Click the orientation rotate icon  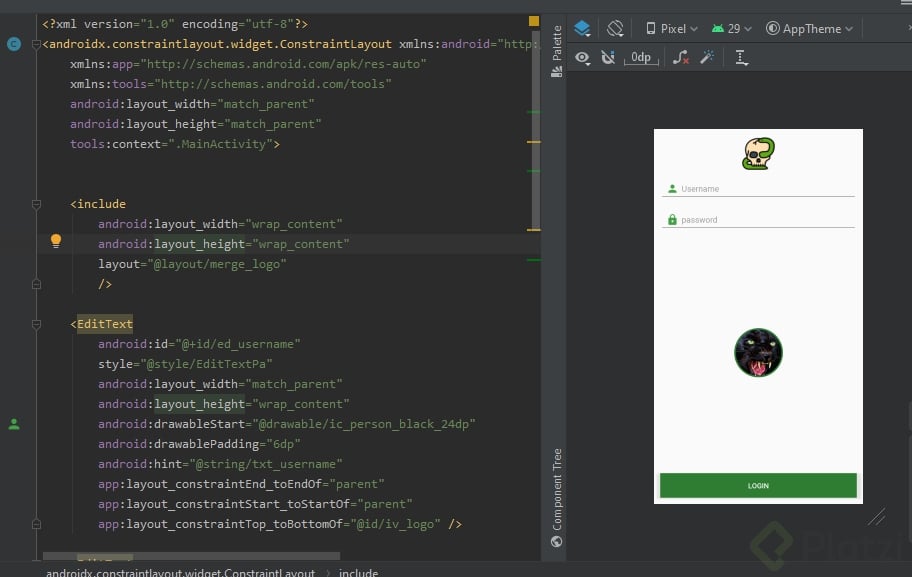[x=615, y=29]
